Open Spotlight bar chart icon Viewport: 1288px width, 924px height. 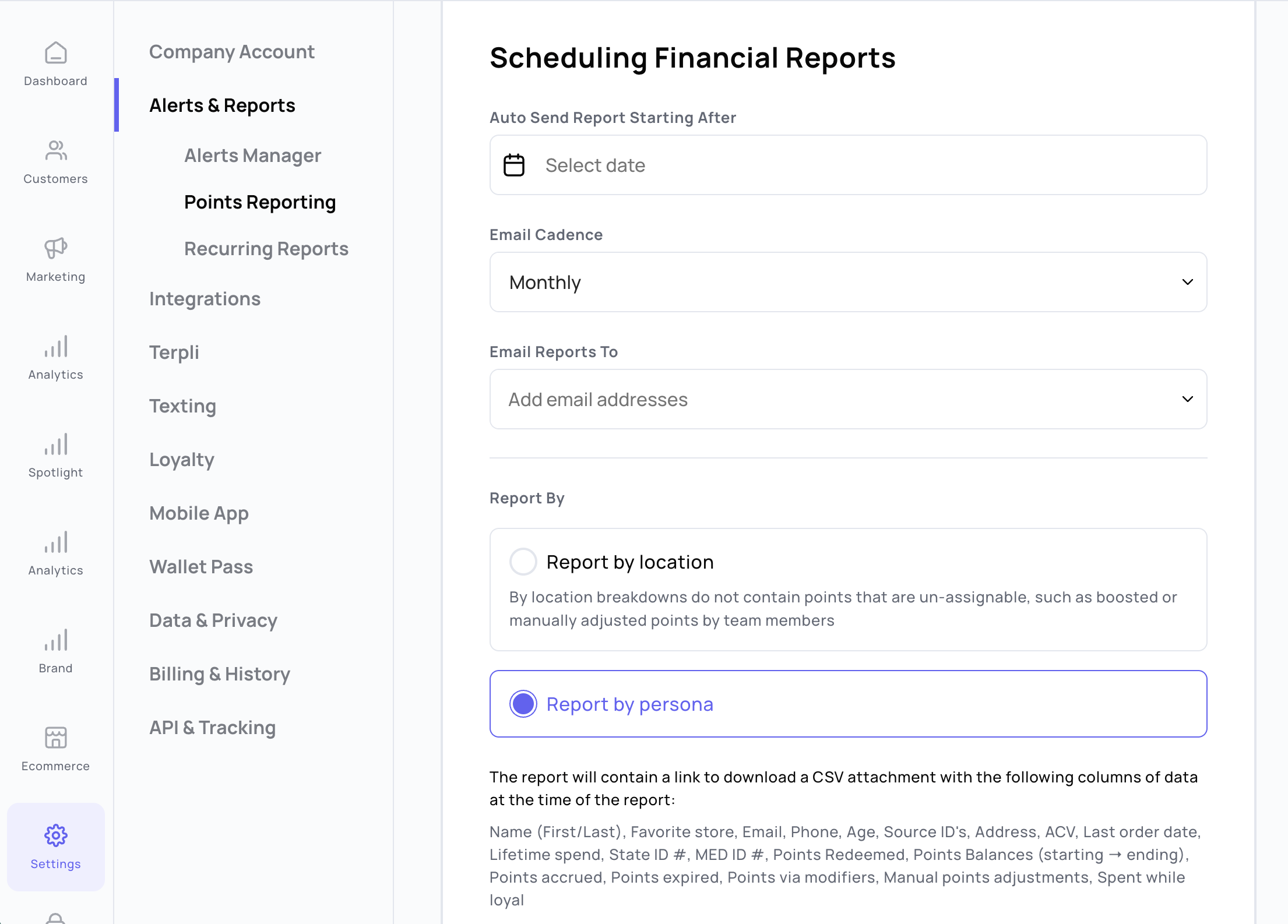[56, 445]
